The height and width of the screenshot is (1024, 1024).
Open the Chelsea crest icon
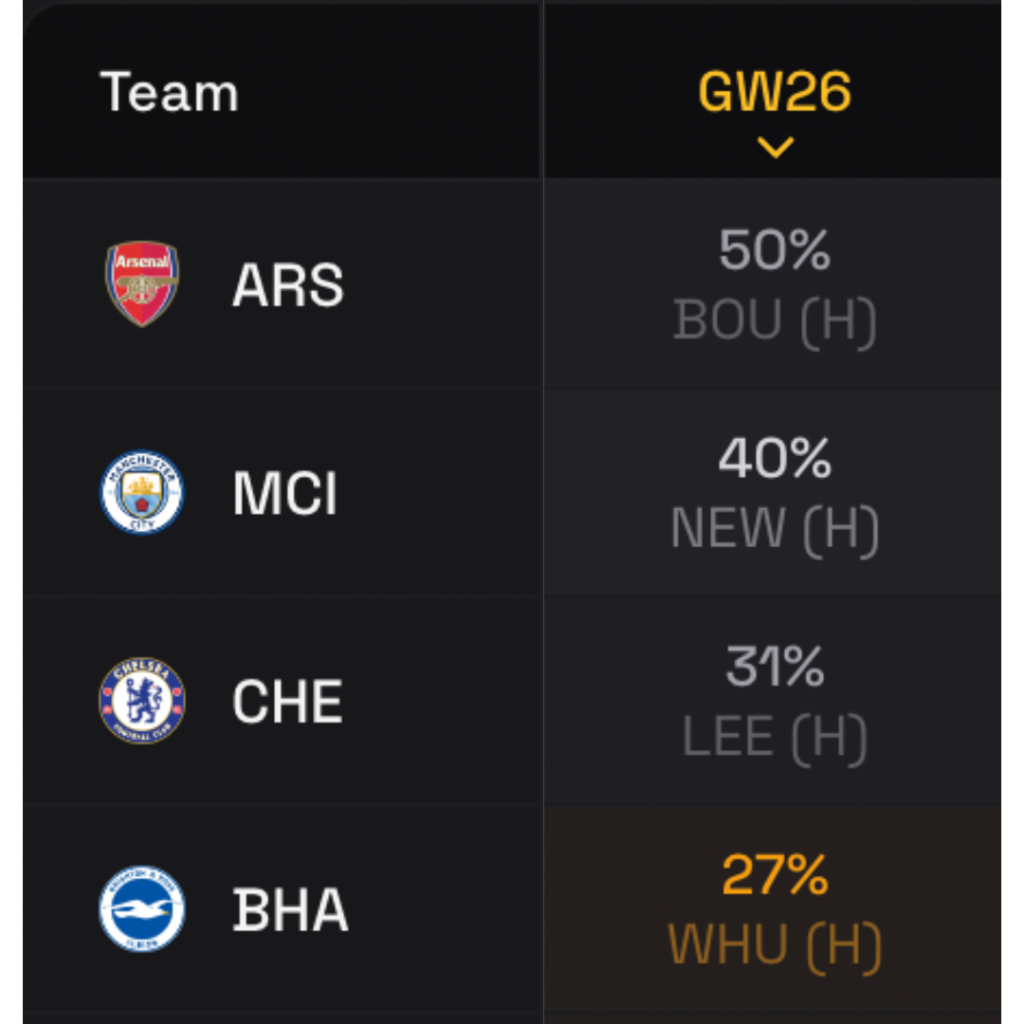pos(140,700)
